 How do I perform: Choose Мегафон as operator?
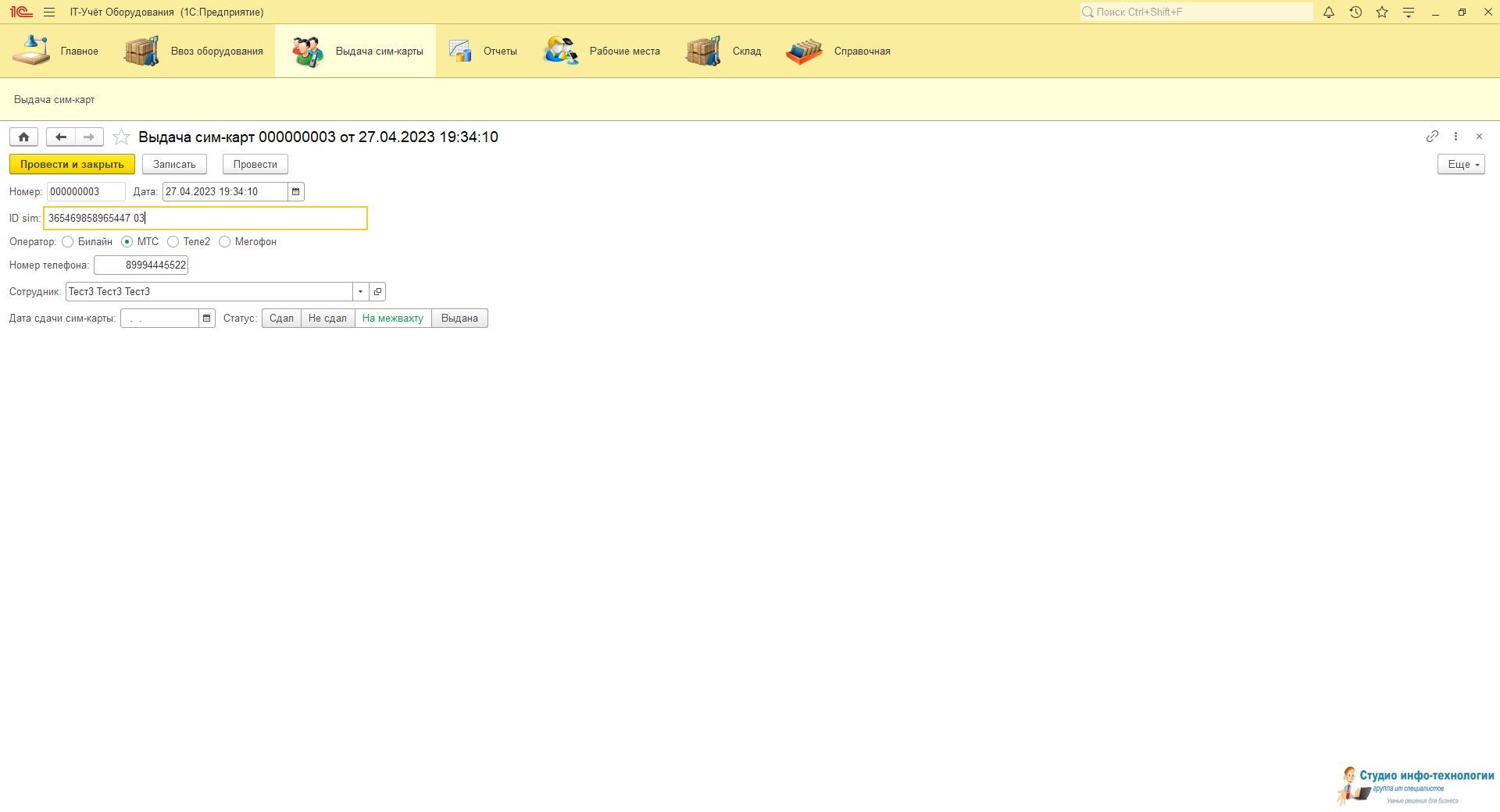[225, 242]
